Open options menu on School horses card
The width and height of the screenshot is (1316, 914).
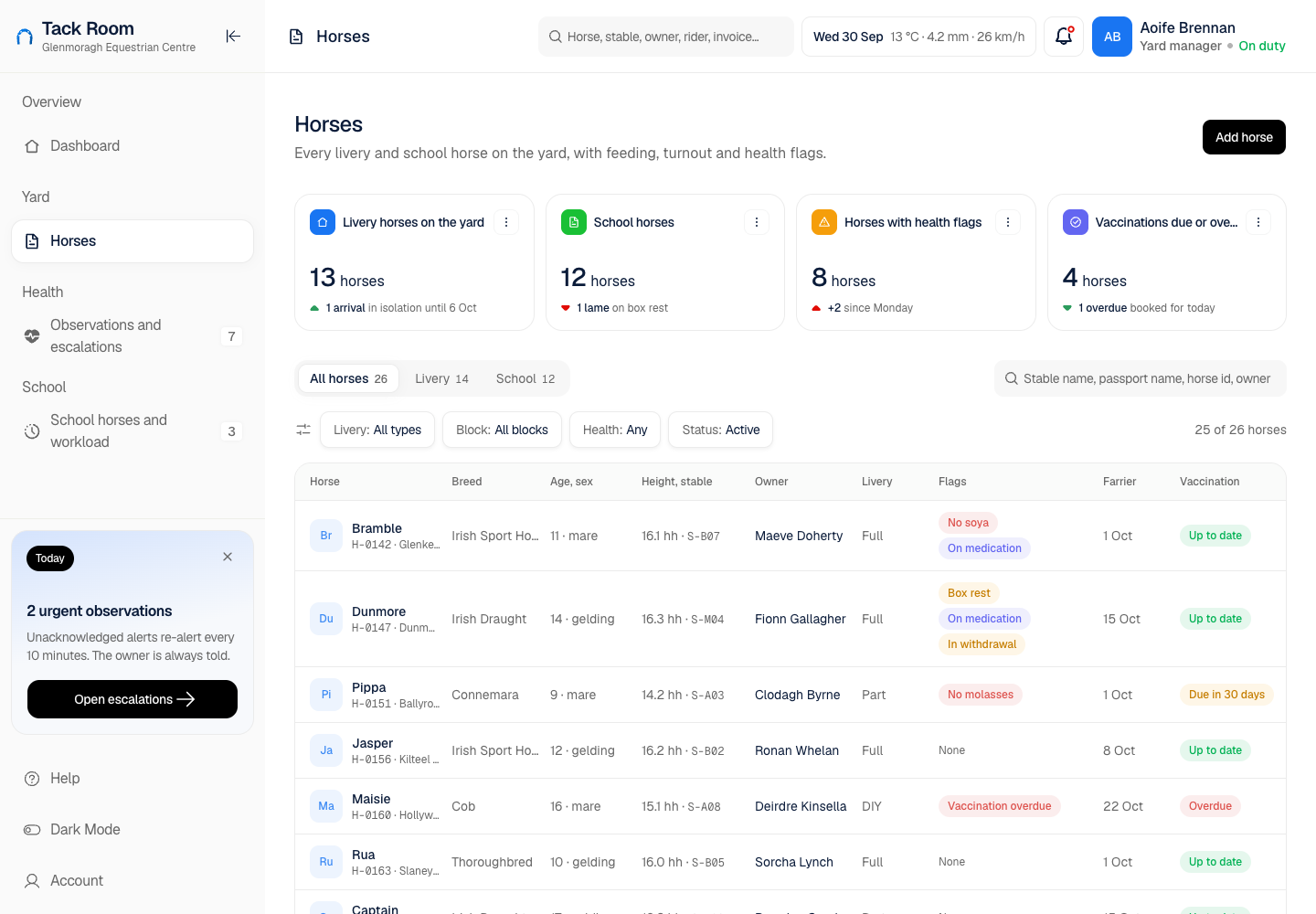757,222
